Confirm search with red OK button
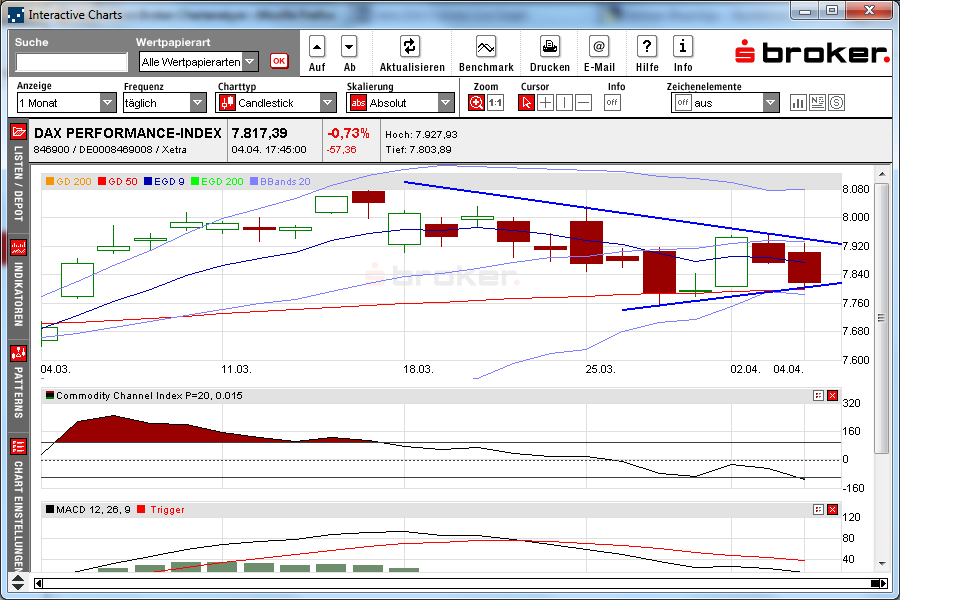The height and width of the screenshot is (600, 960). pos(279,61)
